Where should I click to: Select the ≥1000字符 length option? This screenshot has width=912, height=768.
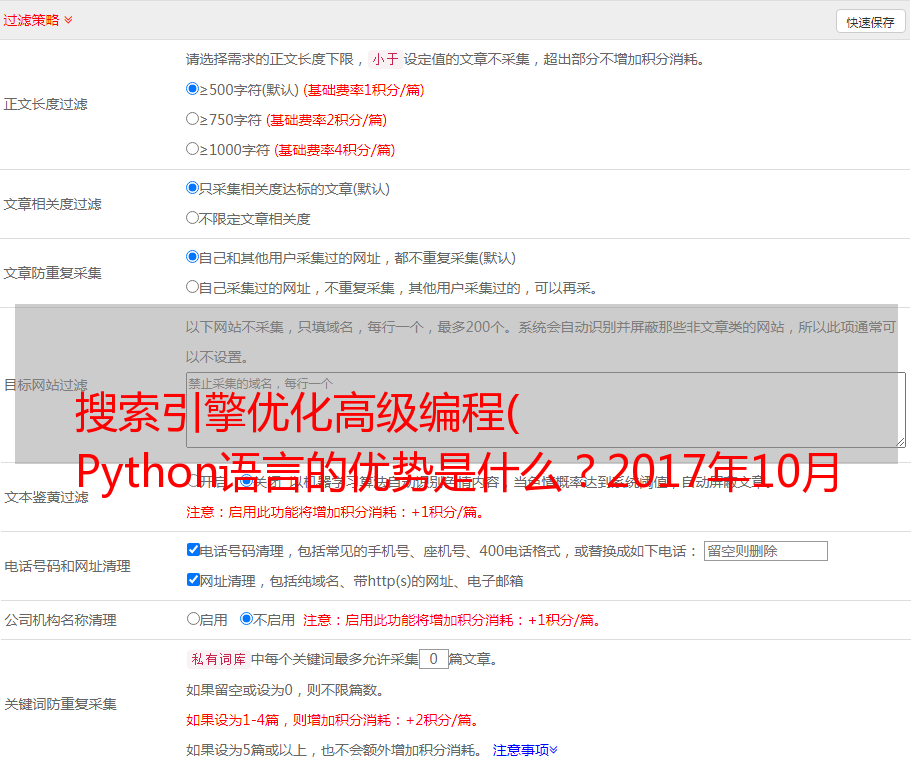coord(193,149)
